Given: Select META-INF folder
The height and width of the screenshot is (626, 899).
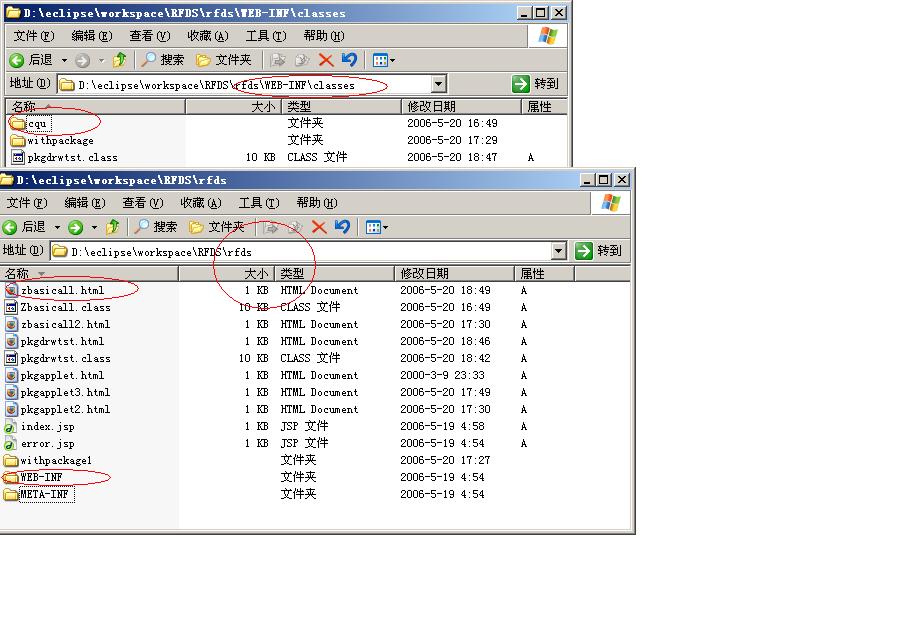Looking at the screenshot, I should 39,494.
